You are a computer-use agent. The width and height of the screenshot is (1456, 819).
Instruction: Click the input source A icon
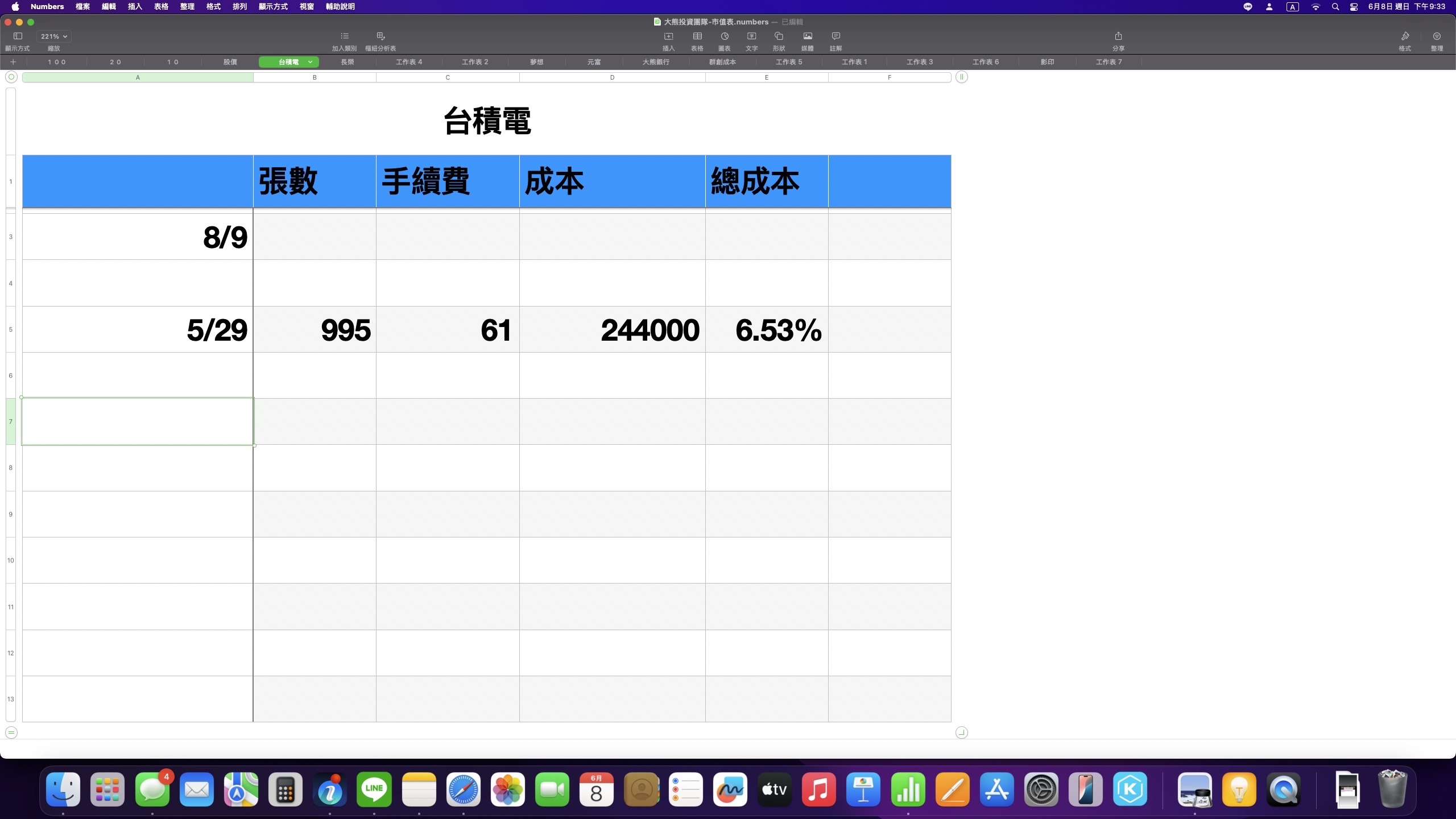pyautogui.click(x=1293, y=7)
